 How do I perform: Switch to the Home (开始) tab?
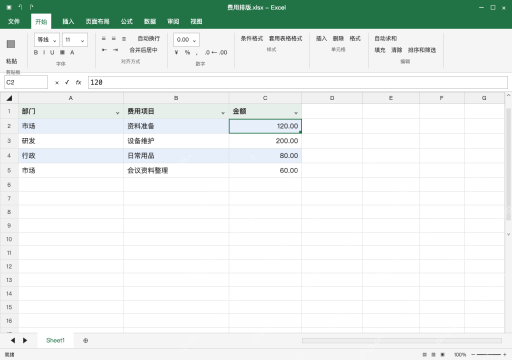(41, 22)
